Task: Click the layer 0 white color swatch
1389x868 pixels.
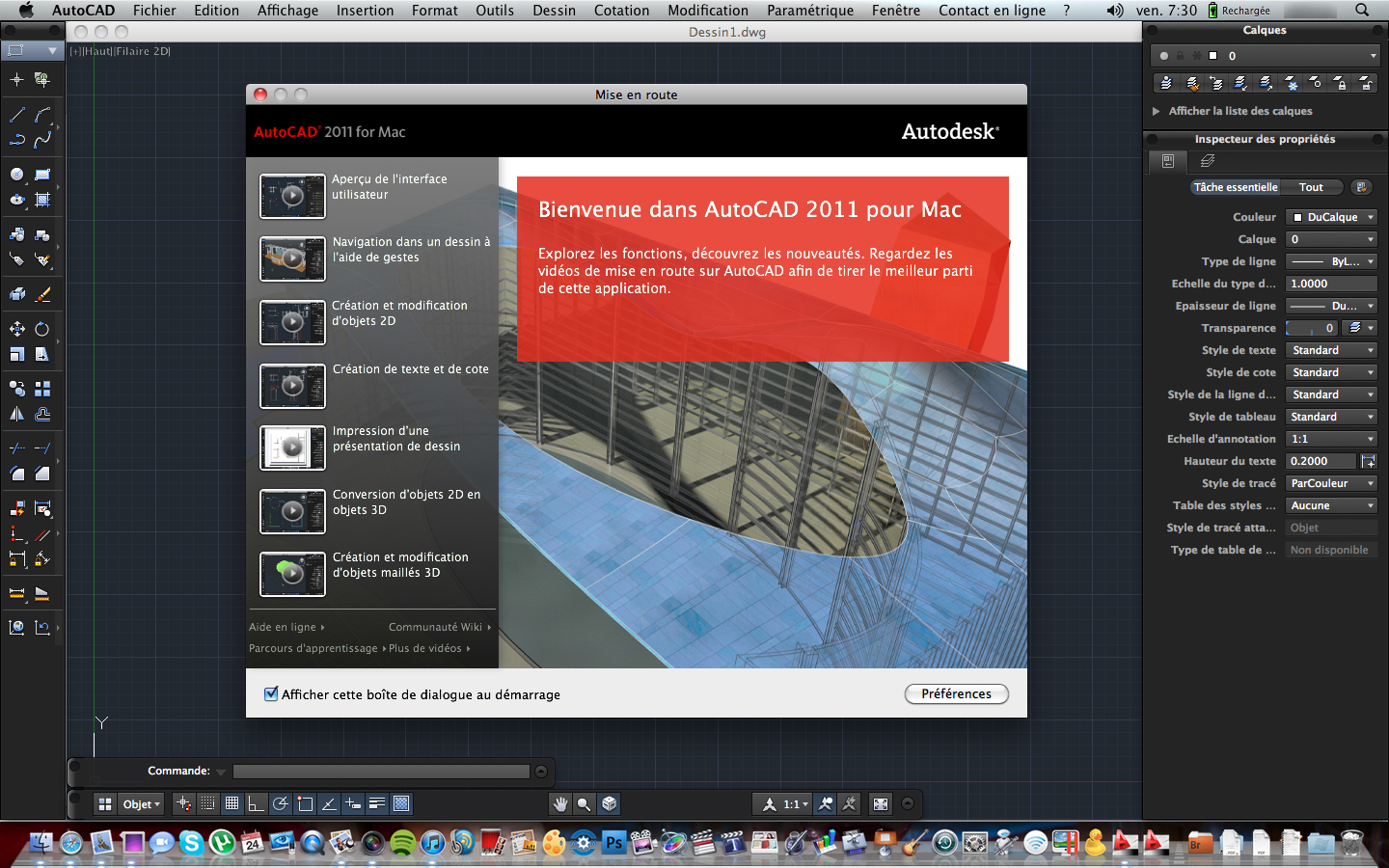Action: pyautogui.click(x=1213, y=56)
